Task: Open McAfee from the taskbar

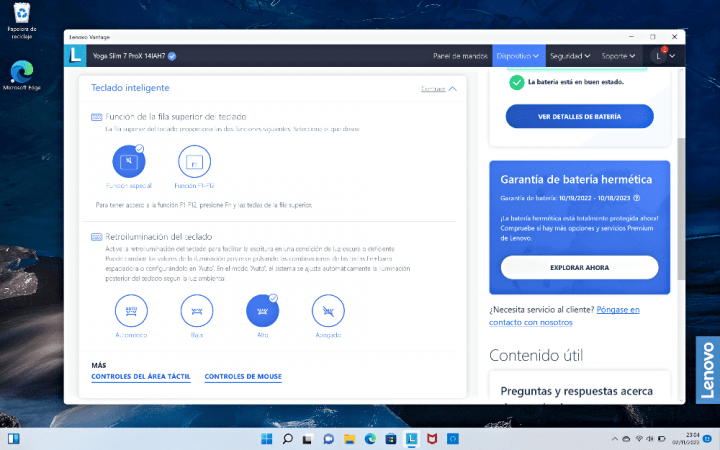Action: click(432, 439)
